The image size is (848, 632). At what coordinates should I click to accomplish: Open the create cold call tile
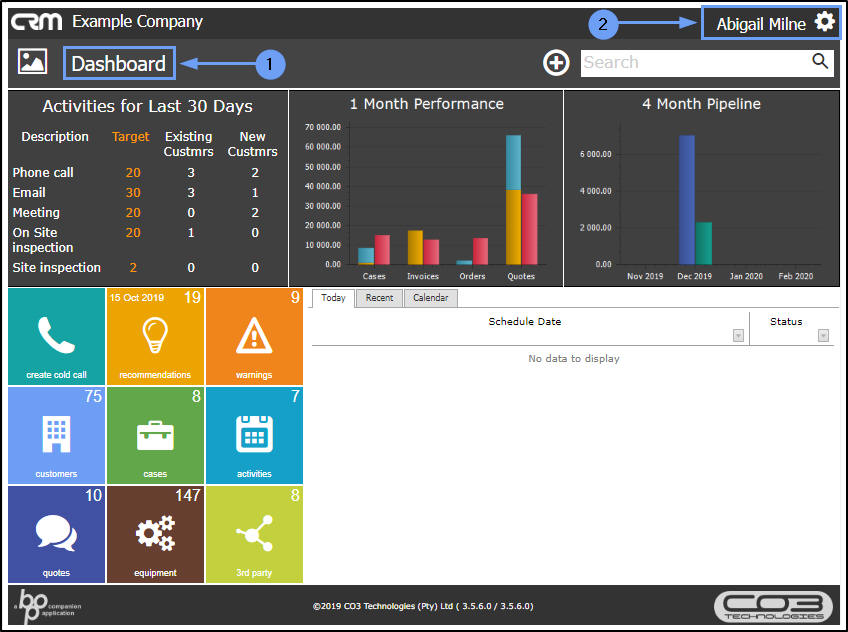tap(56, 336)
